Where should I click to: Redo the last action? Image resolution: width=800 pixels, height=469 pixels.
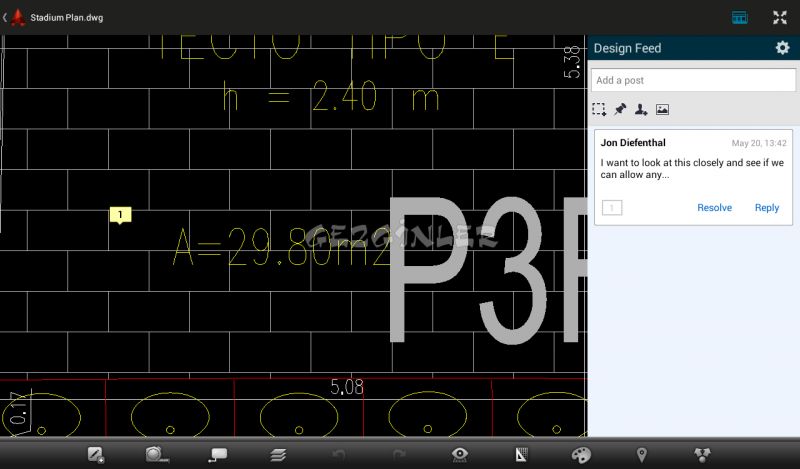coord(399,454)
